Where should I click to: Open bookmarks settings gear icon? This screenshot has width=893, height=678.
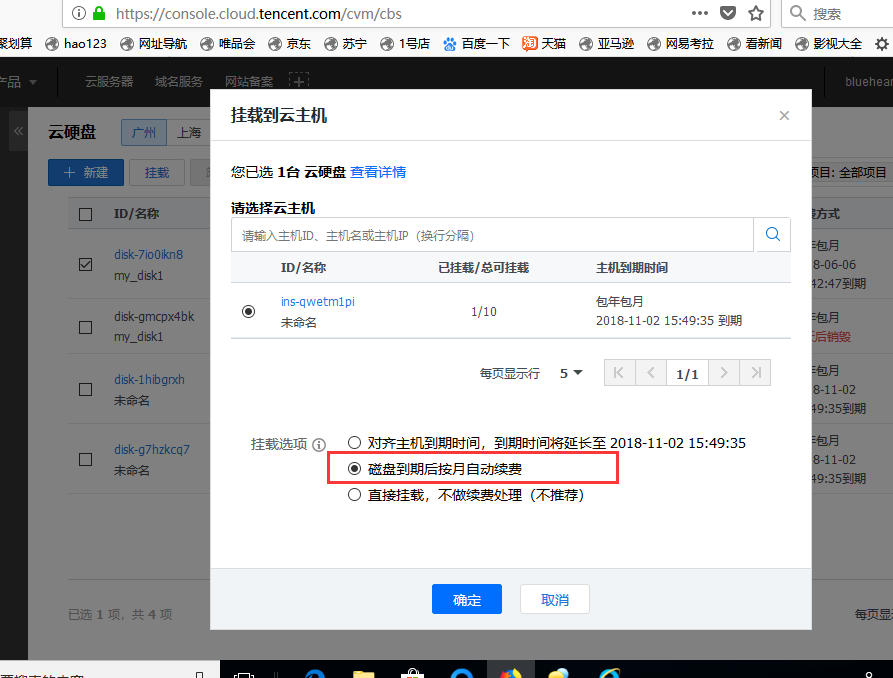[882, 44]
